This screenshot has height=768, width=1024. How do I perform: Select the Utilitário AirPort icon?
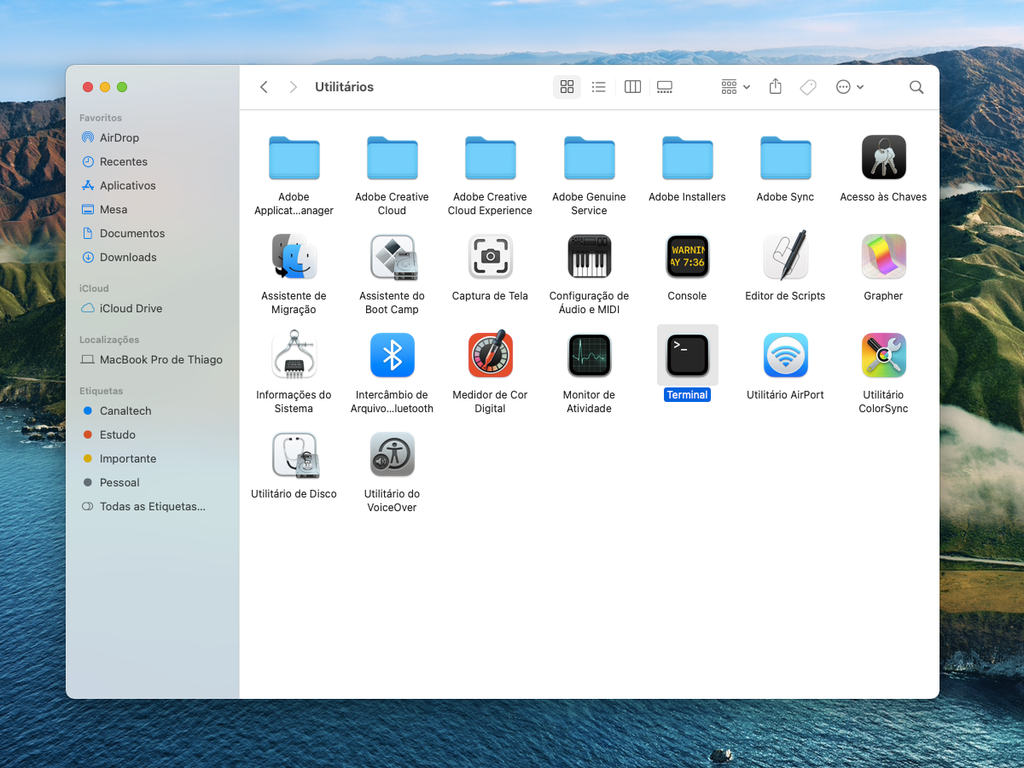click(785, 355)
